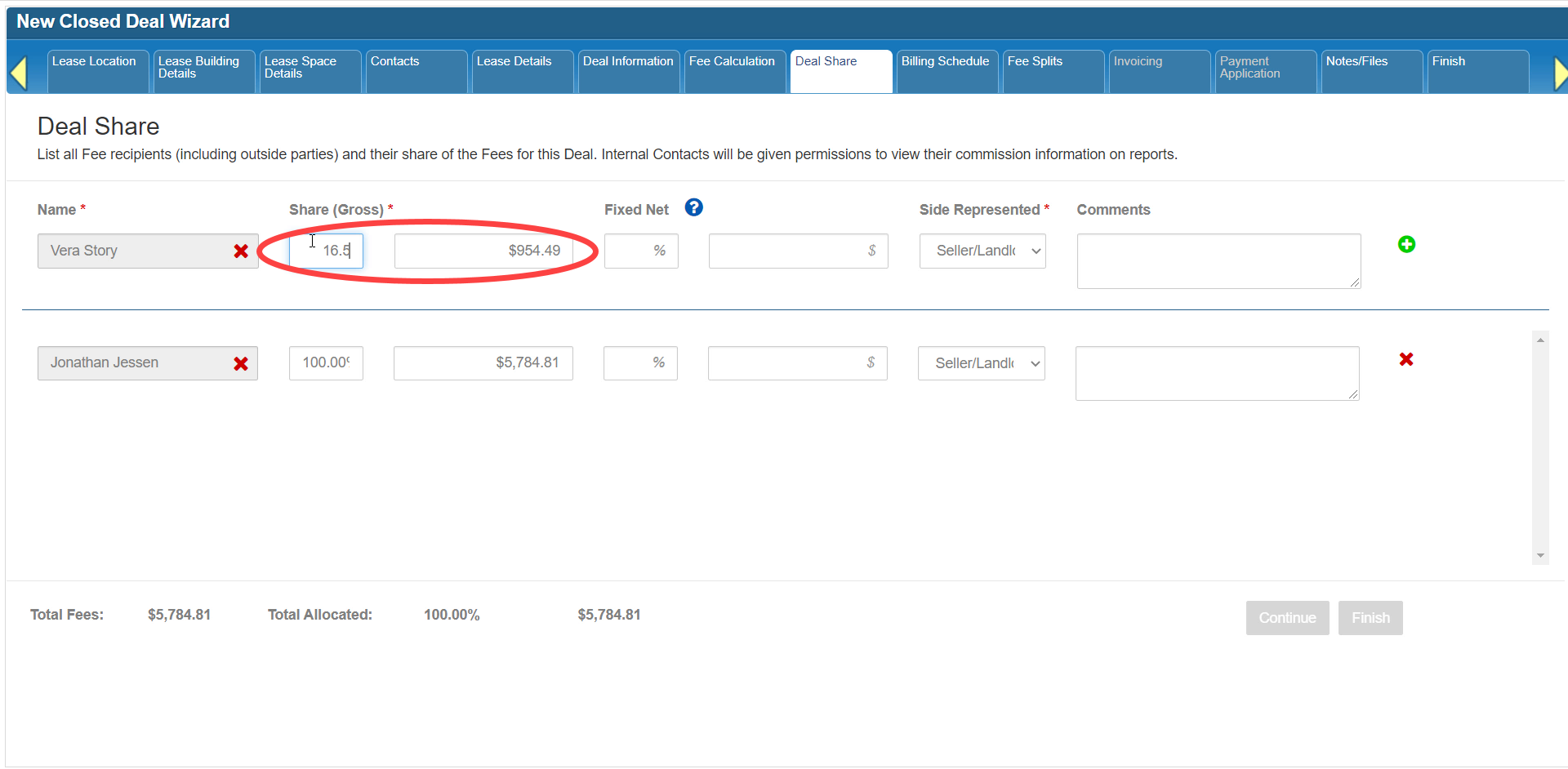Open Side Represented dropdown for Vera Story

(982, 251)
